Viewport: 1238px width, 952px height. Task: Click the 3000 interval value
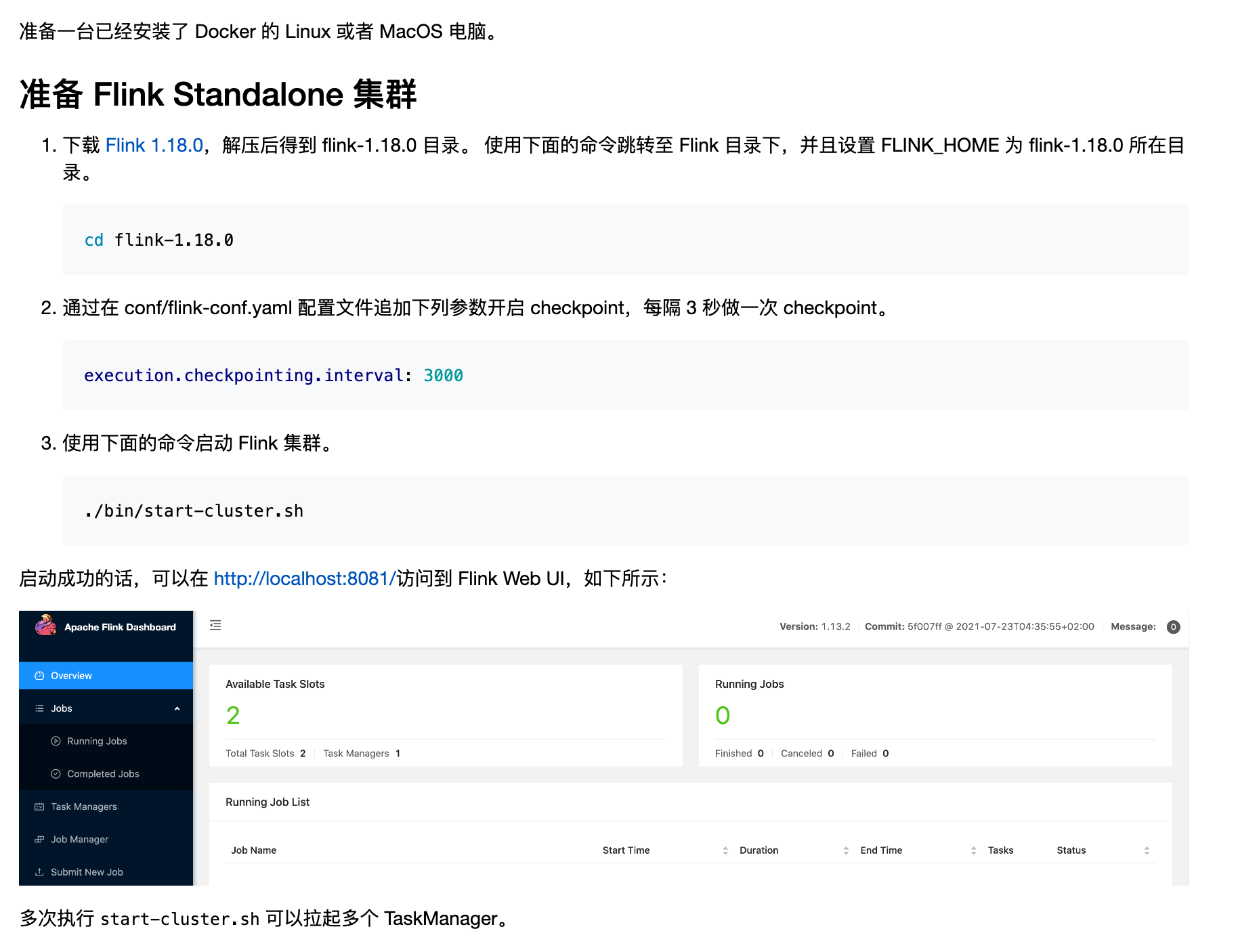click(444, 375)
